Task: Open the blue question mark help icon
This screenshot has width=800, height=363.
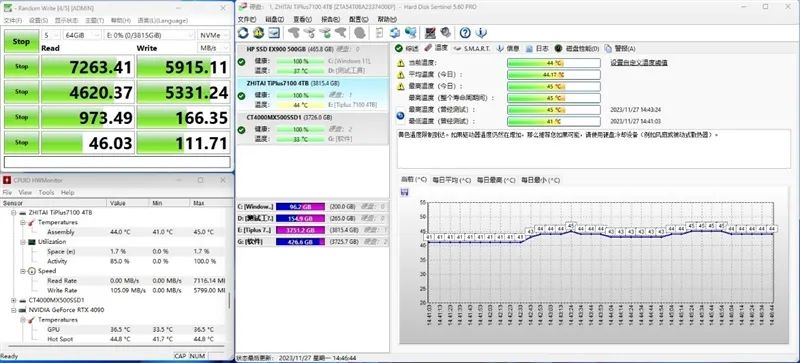Action: [x=465, y=33]
